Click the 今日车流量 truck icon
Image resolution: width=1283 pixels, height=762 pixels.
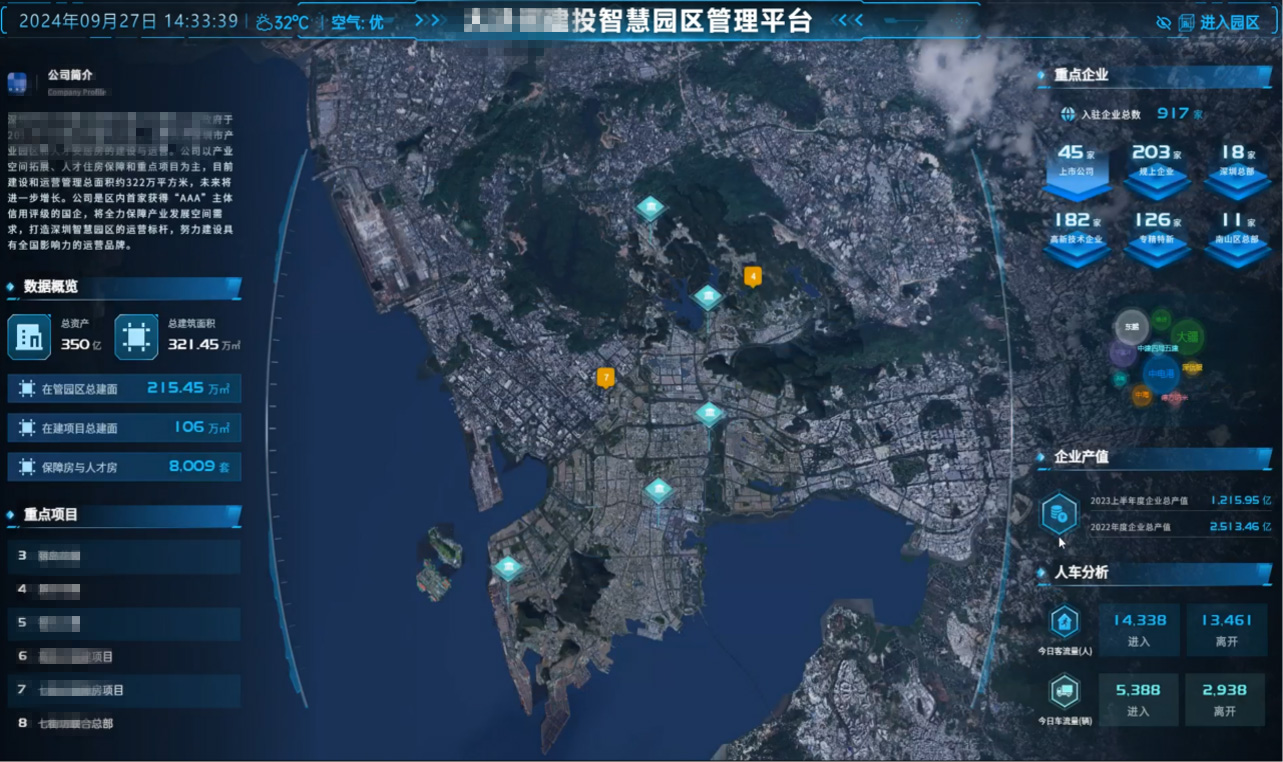pos(1064,691)
